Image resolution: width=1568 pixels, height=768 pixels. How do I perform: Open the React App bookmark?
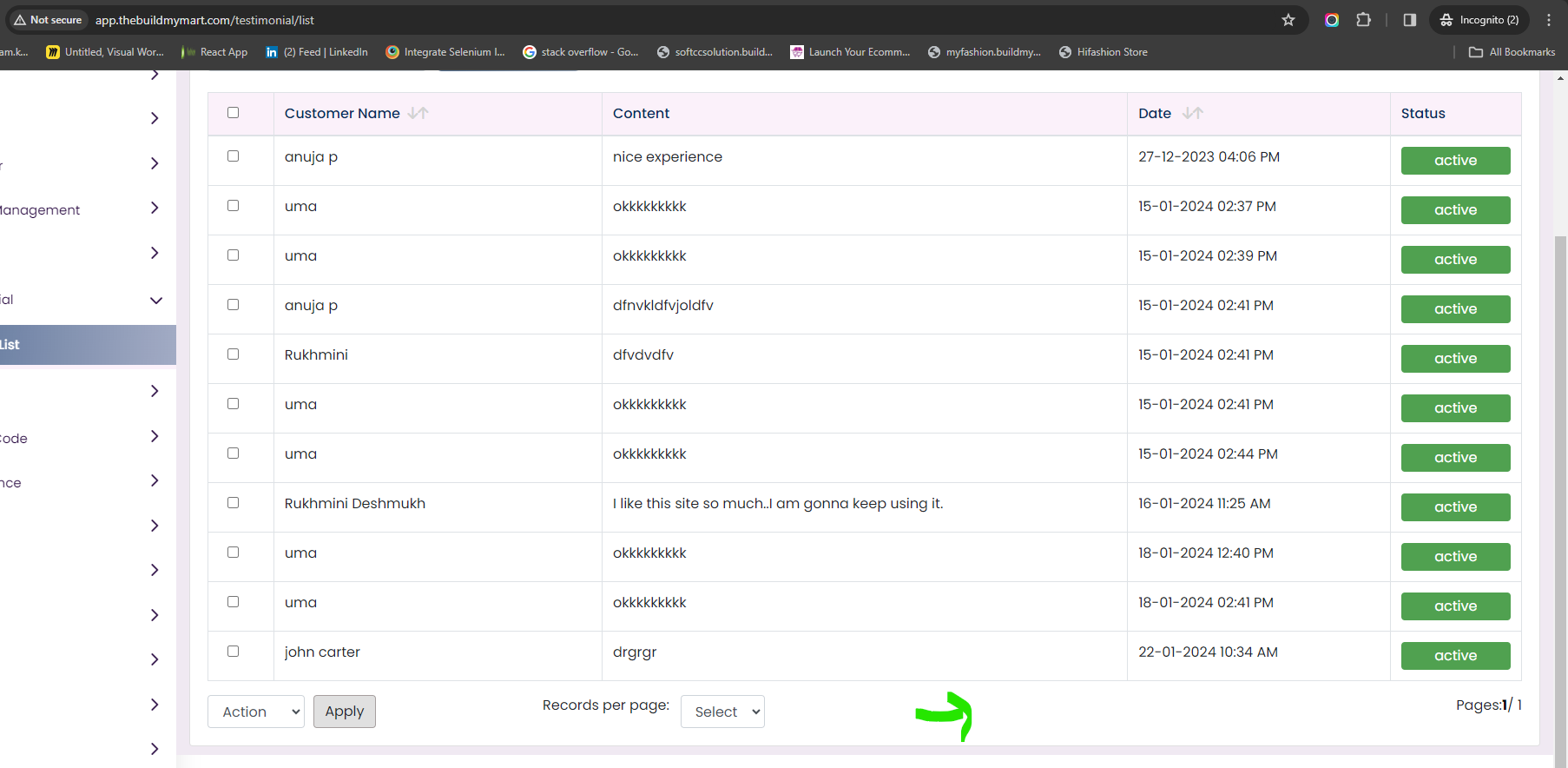point(214,52)
